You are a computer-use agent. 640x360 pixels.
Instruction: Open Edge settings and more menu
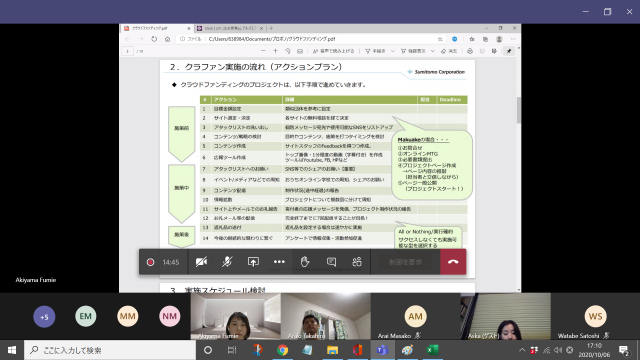pyautogui.click(x=513, y=39)
